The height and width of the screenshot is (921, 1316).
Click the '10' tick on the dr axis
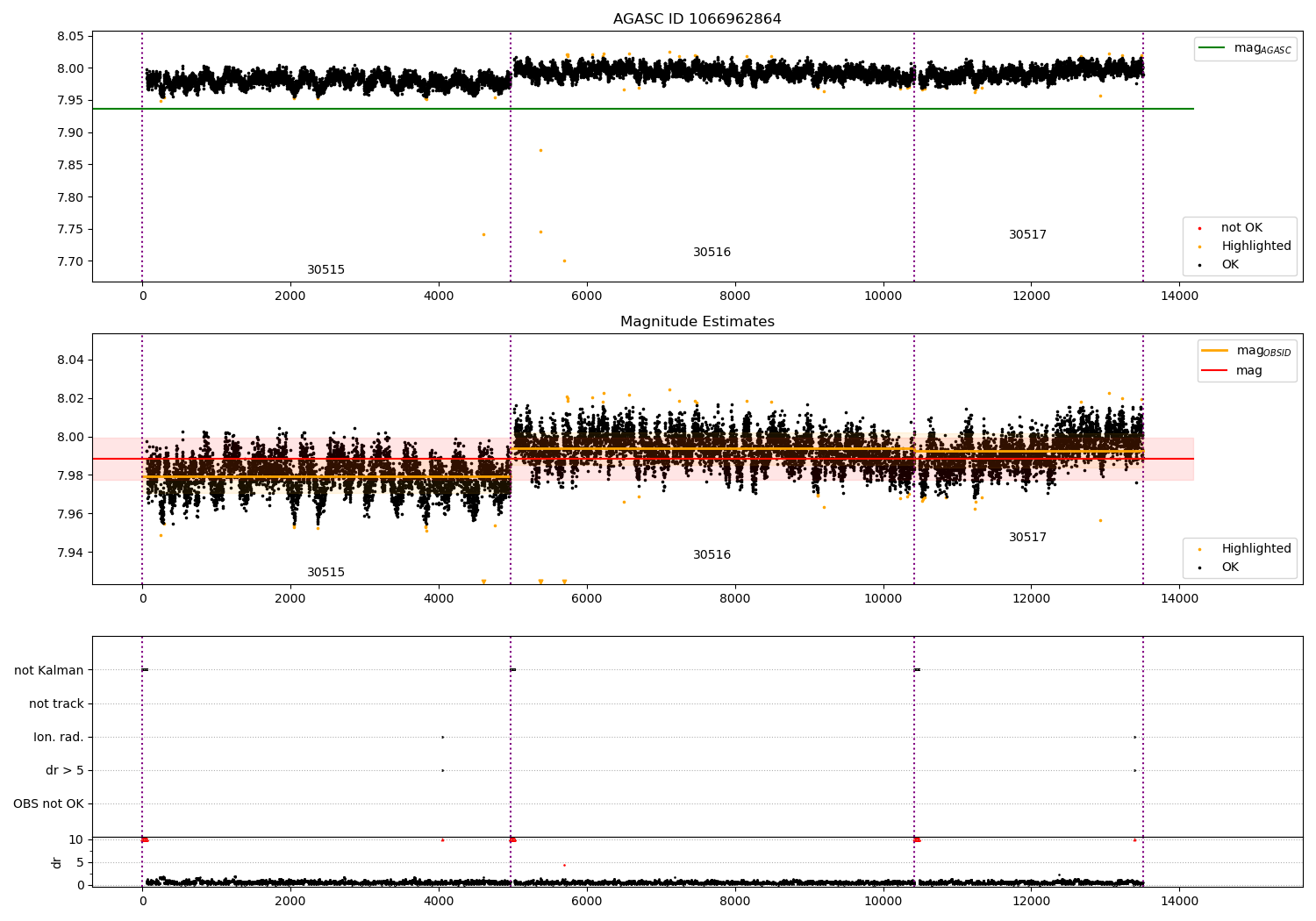pyautogui.click(x=76, y=840)
